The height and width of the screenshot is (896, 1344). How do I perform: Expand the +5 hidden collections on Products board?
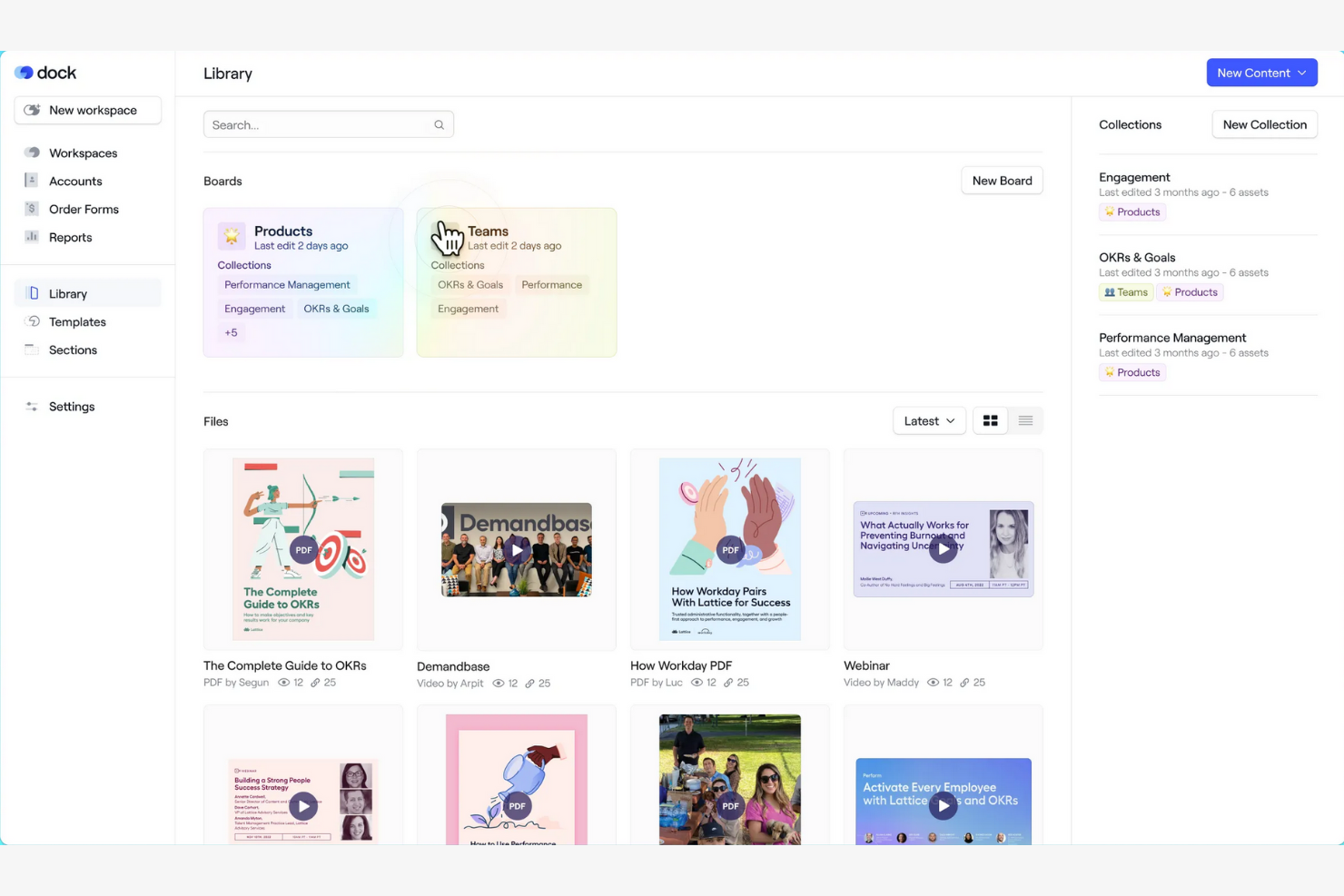pos(232,332)
